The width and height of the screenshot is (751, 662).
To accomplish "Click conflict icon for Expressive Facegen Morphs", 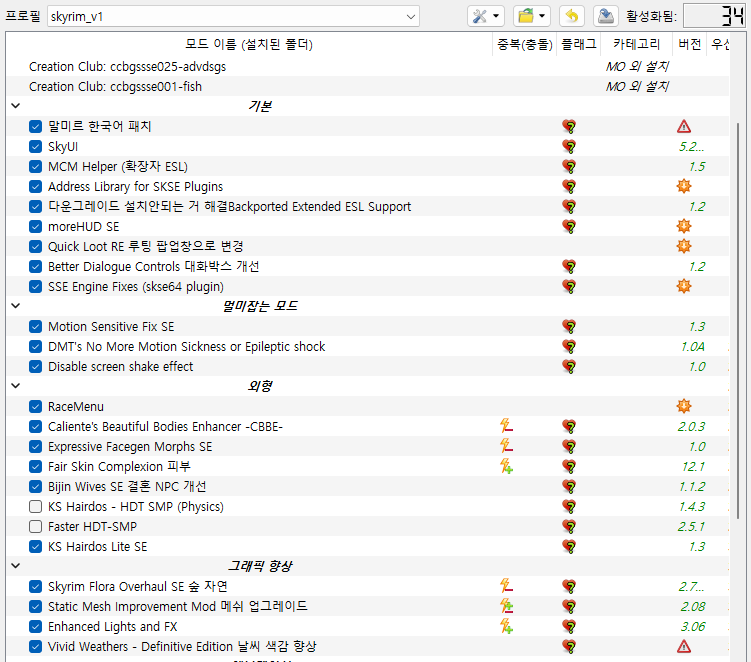I will [506, 446].
